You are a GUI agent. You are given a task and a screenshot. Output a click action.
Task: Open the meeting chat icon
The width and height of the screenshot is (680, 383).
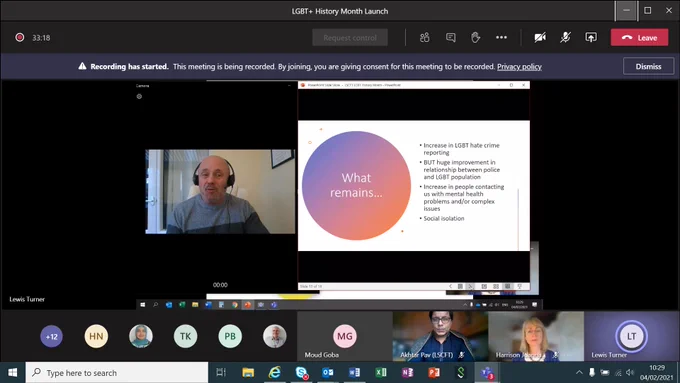click(451, 38)
